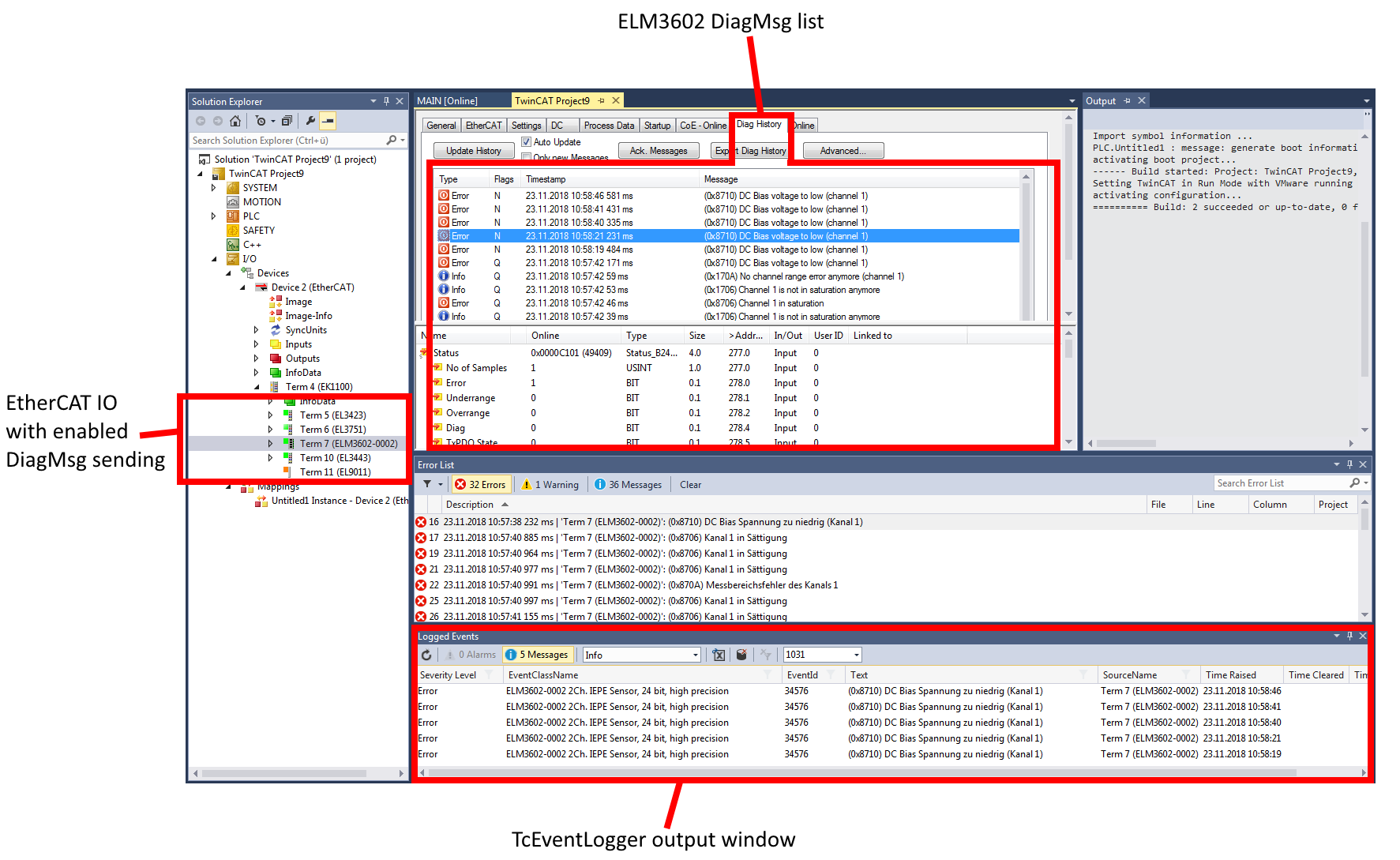Collapse the I/O tree node
Image resolution: width=1400 pixels, height=860 pixels.
click(214, 259)
